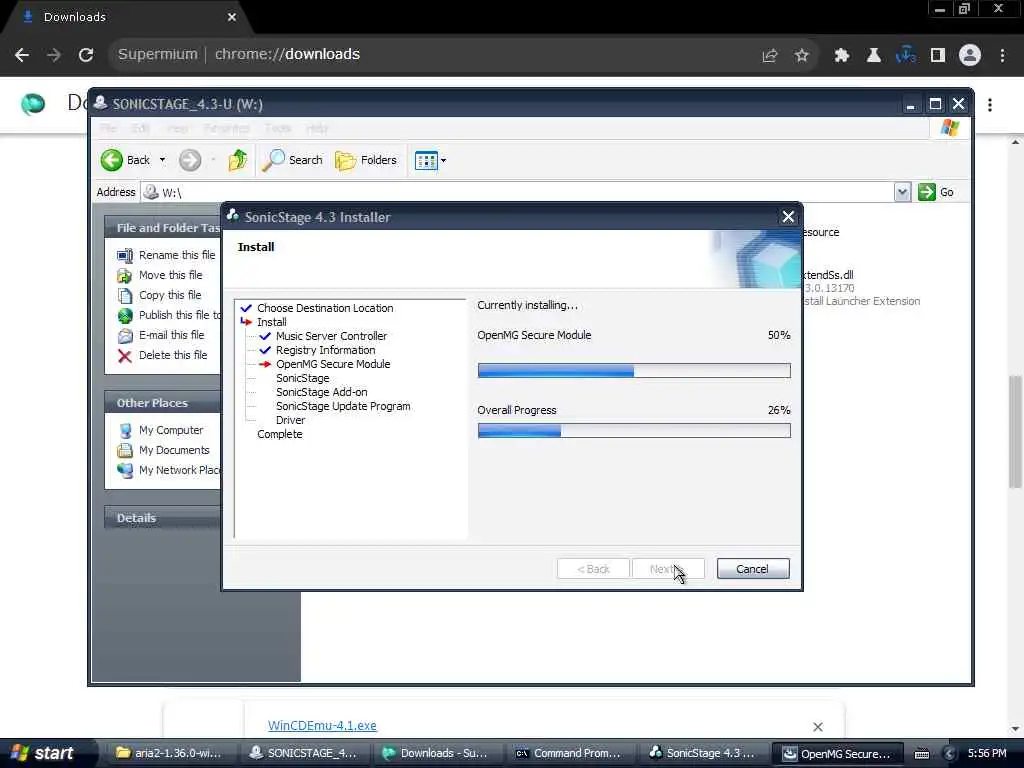Click the browser back arrow

[22, 55]
